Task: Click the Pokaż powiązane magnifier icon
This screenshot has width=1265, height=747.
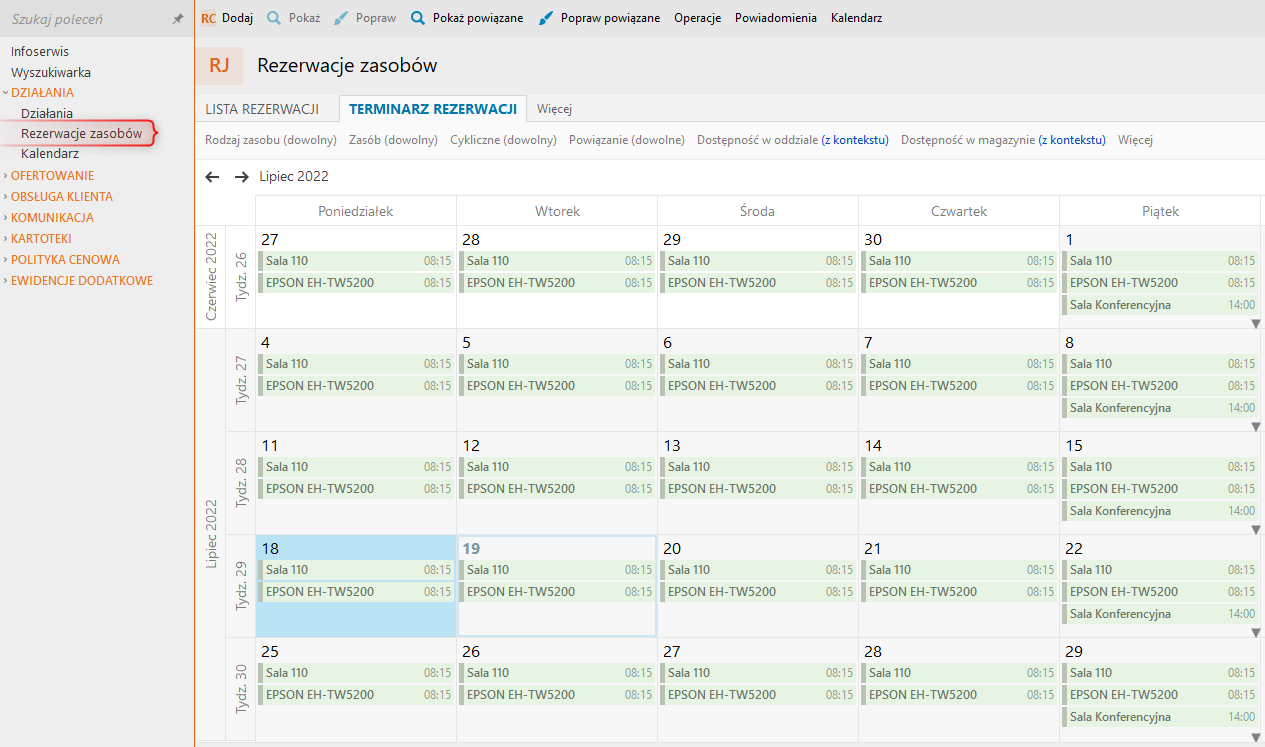Action: [x=418, y=18]
